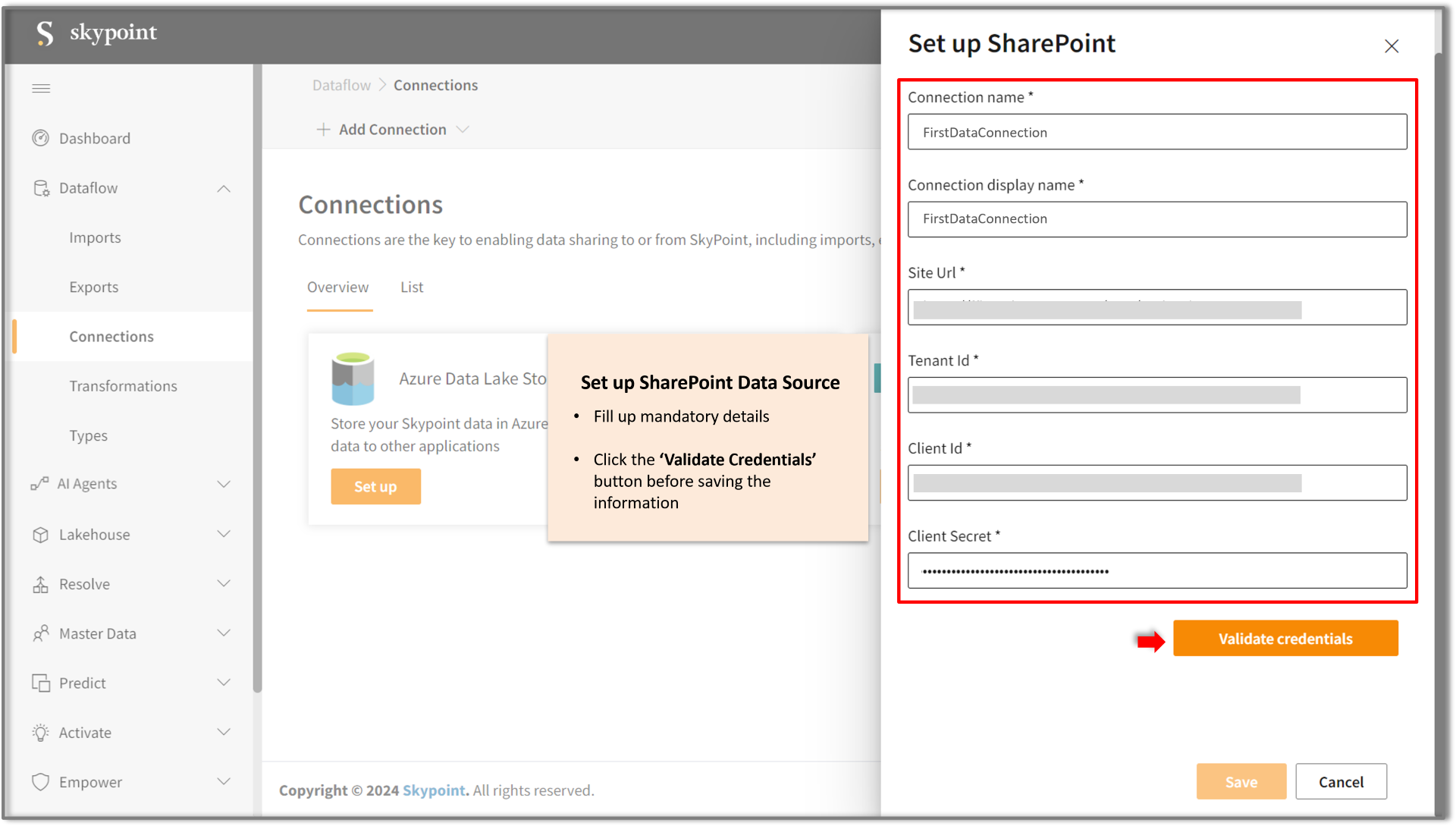Open the Predict icon
The height and width of the screenshot is (826, 1456).
(x=41, y=682)
